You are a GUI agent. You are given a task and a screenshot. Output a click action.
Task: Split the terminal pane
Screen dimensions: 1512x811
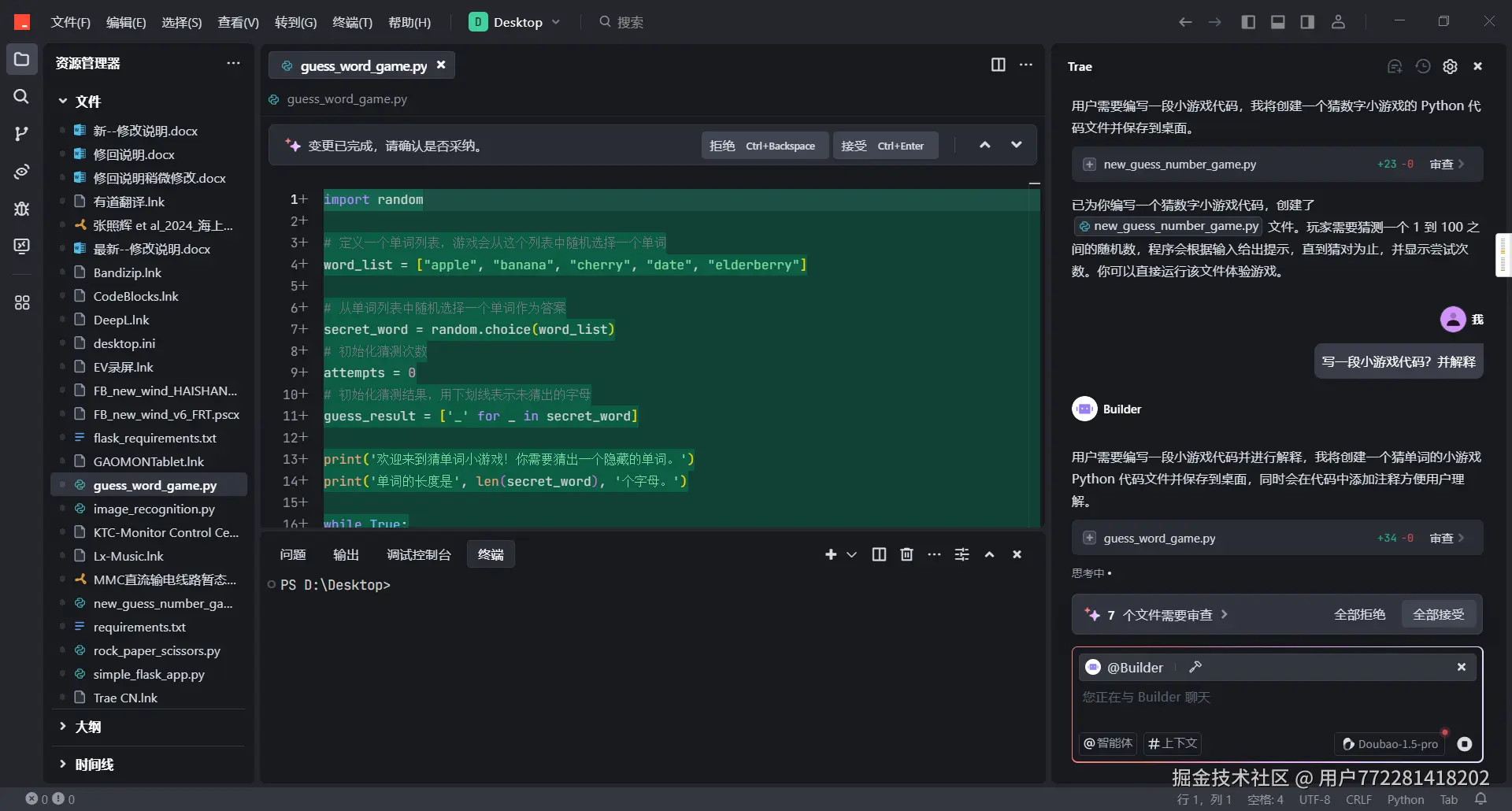(x=879, y=555)
